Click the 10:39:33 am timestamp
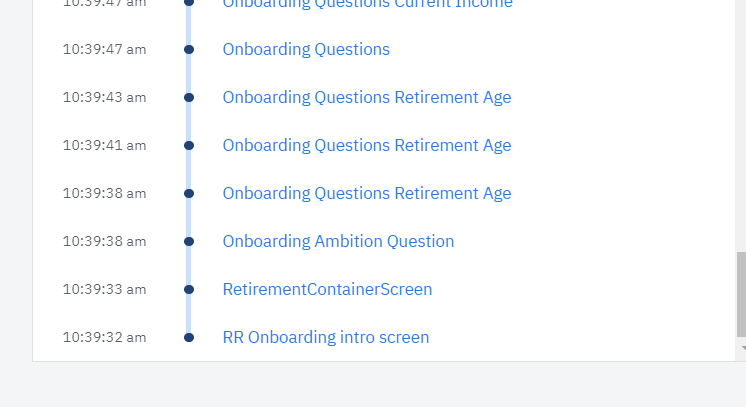 click(x=104, y=289)
